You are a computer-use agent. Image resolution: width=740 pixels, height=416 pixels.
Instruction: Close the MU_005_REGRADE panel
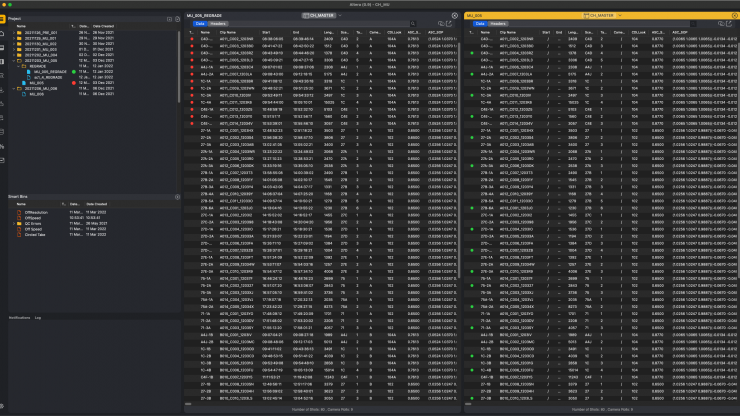pyautogui.click(x=453, y=16)
